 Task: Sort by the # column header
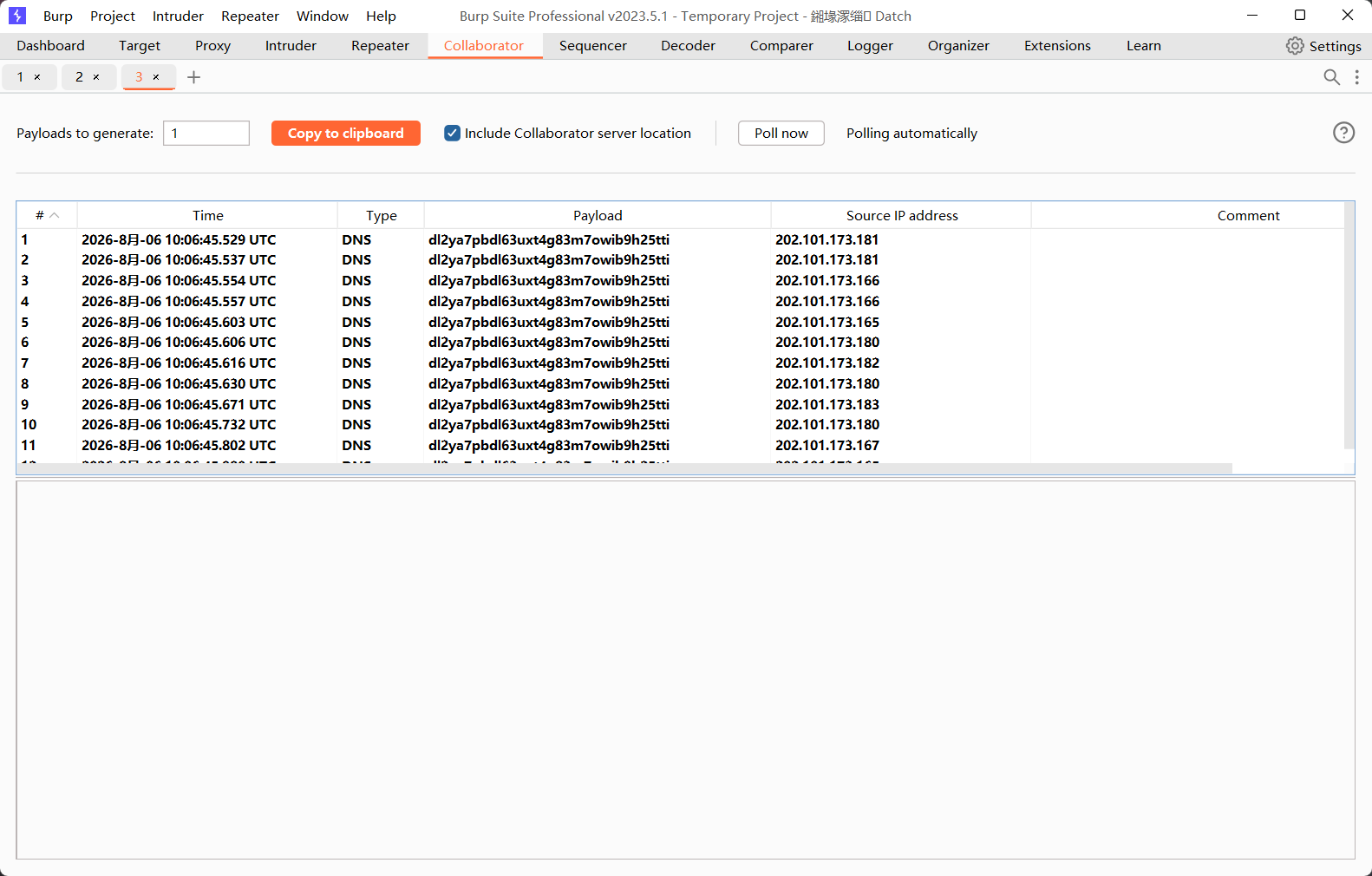pos(47,215)
